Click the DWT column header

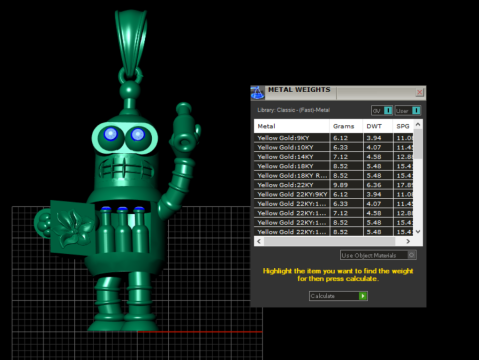(x=378, y=126)
